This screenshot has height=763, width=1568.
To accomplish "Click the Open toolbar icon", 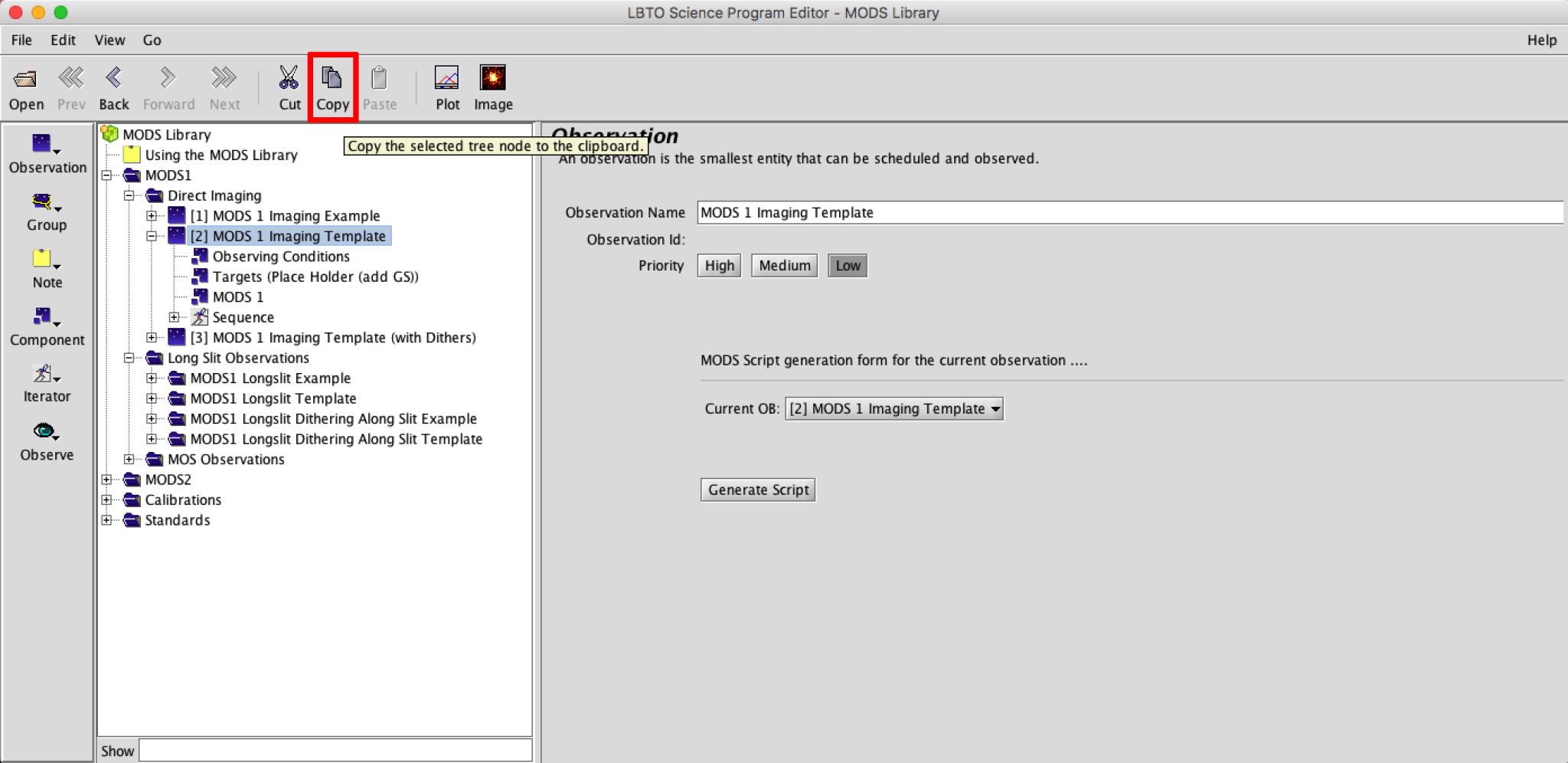I will click(26, 88).
